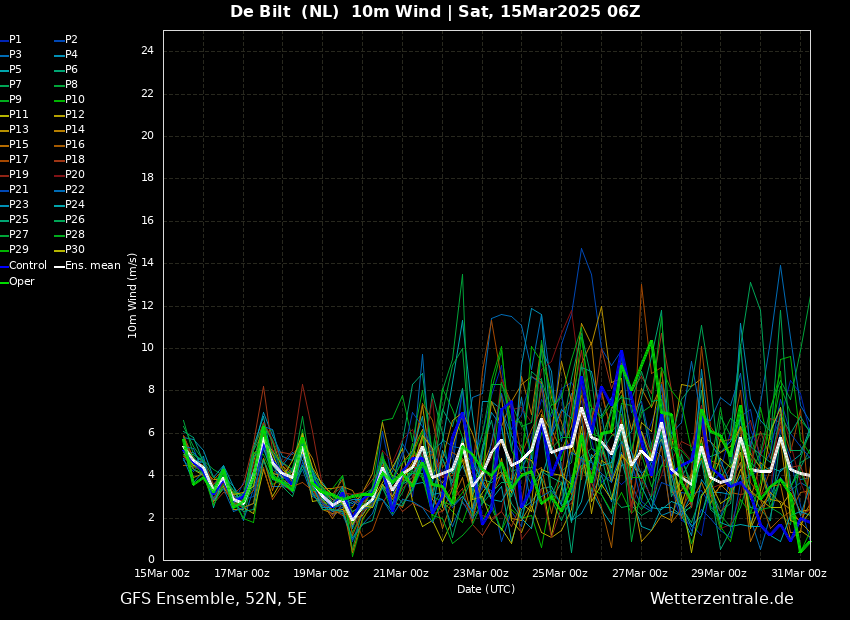Select the Ens. mean legend label
Viewport: 850px width, 620px height.
click(x=92, y=266)
